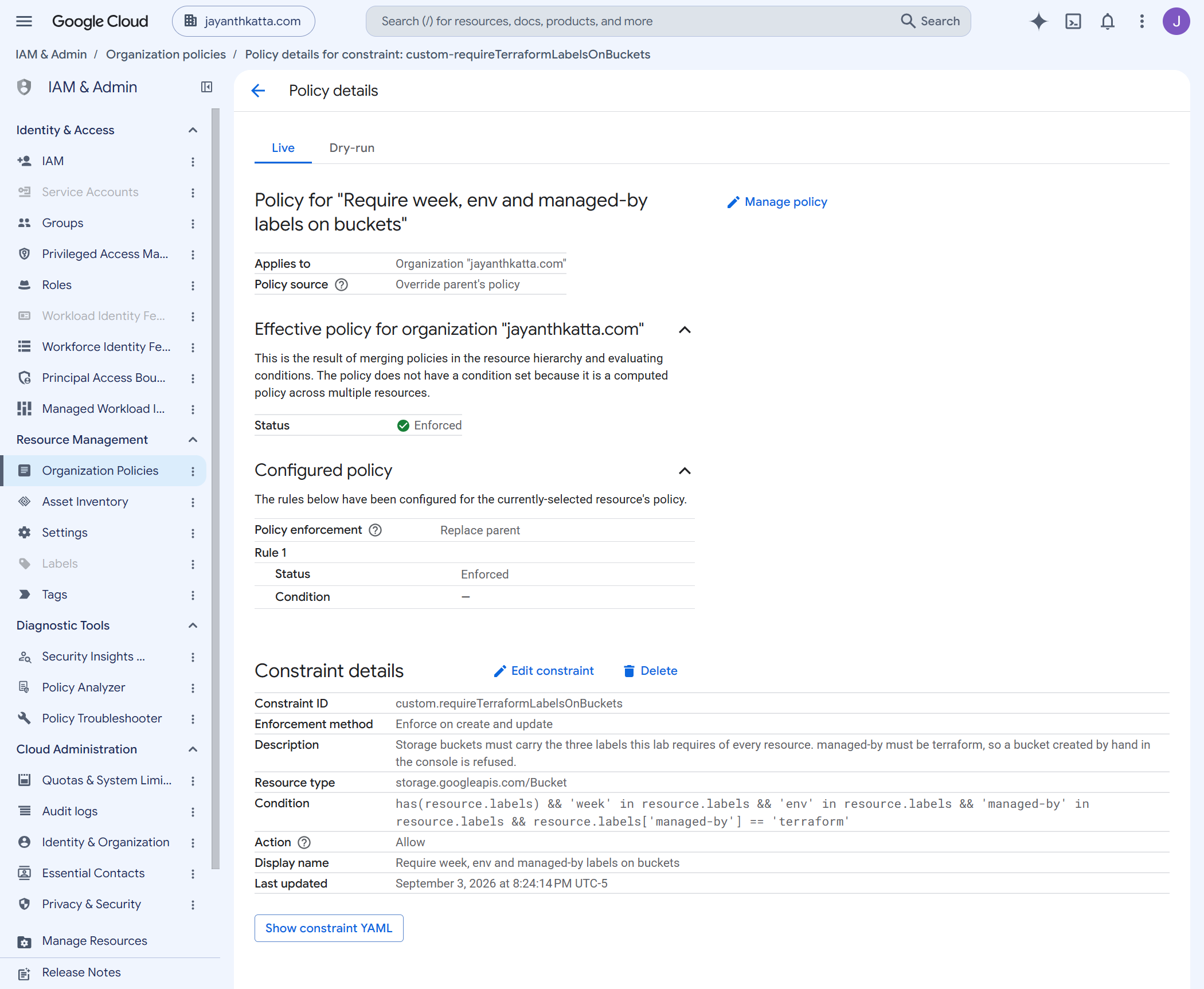Open more options for Asset Inventory
The width and height of the screenshot is (1204, 989).
(193, 502)
